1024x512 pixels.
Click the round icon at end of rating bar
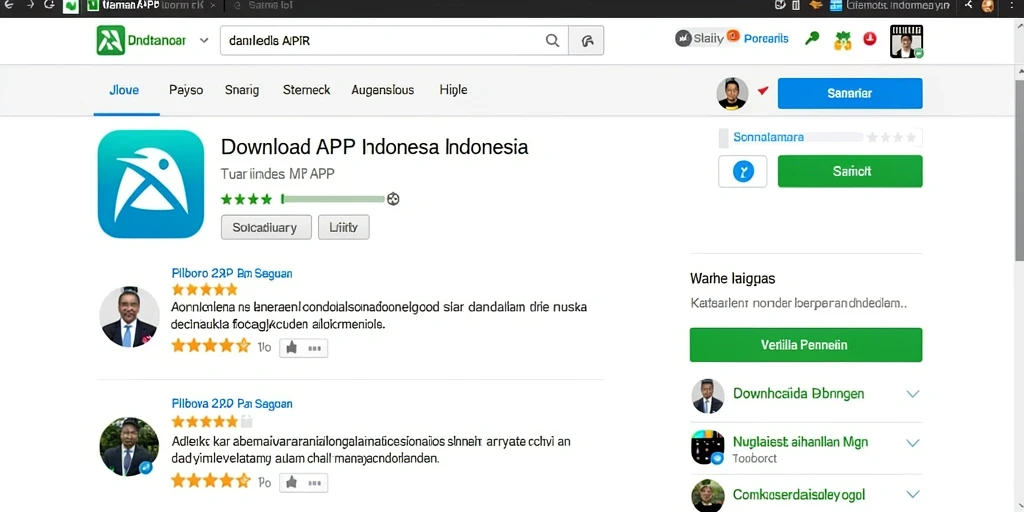point(392,199)
